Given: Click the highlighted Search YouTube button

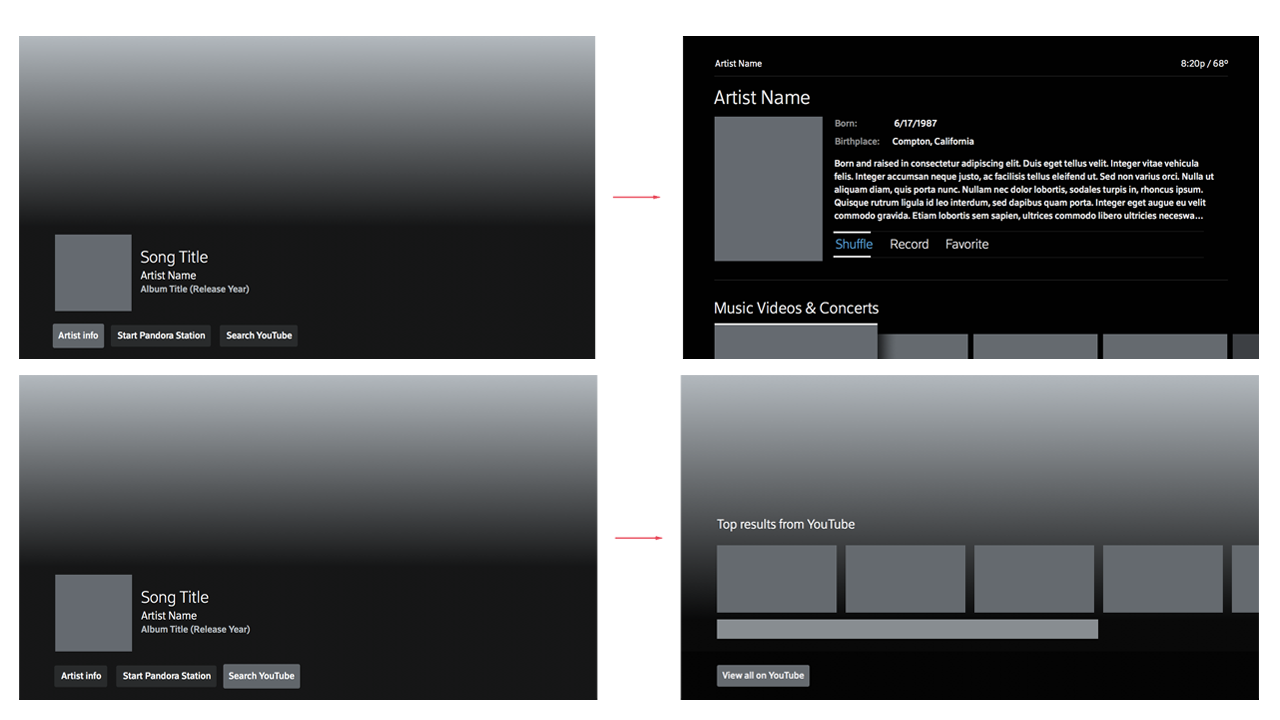Looking at the screenshot, I should (261, 676).
